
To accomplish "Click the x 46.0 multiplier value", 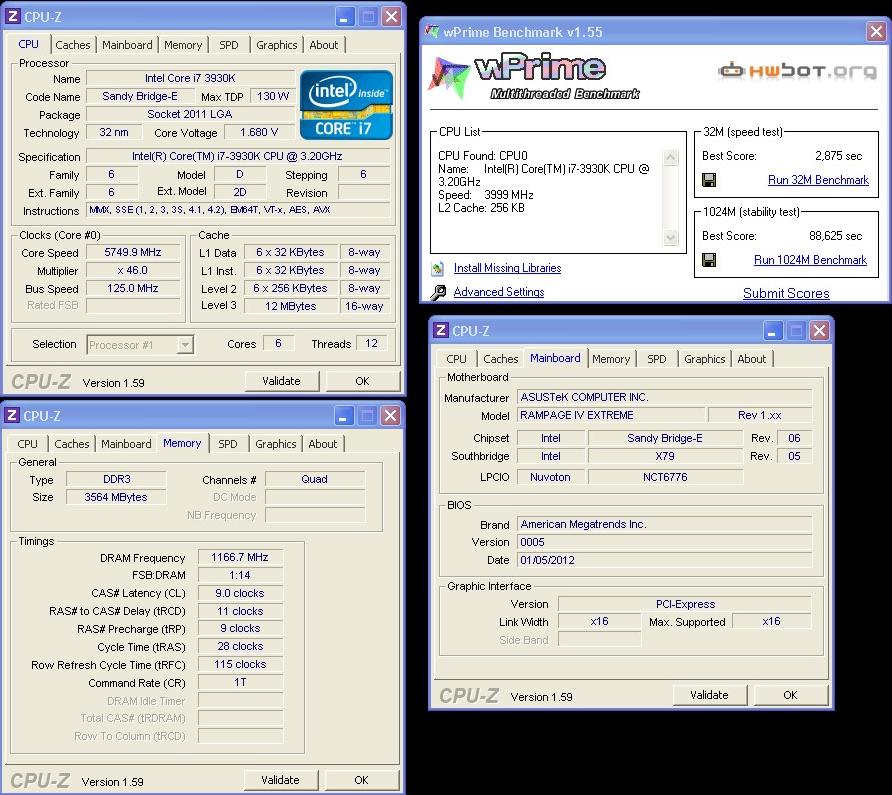I will coord(133,270).
